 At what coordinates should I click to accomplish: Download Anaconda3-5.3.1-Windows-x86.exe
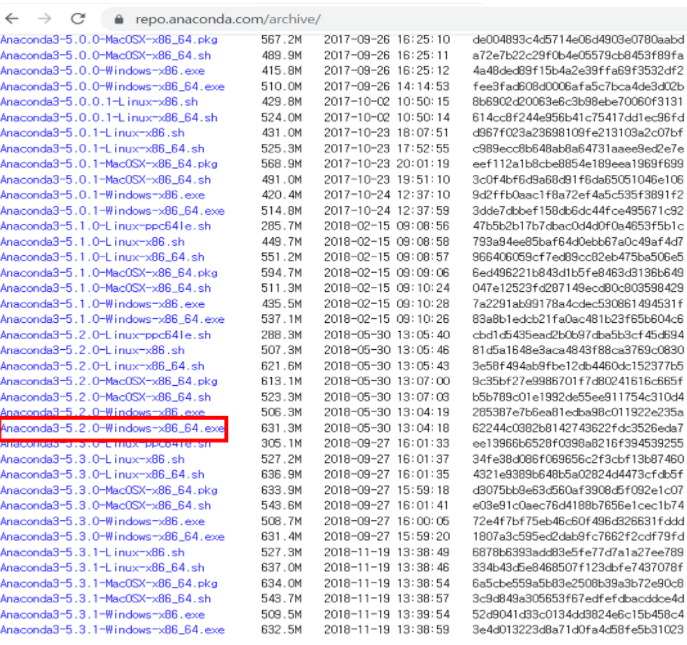click(x=103, y=615)
